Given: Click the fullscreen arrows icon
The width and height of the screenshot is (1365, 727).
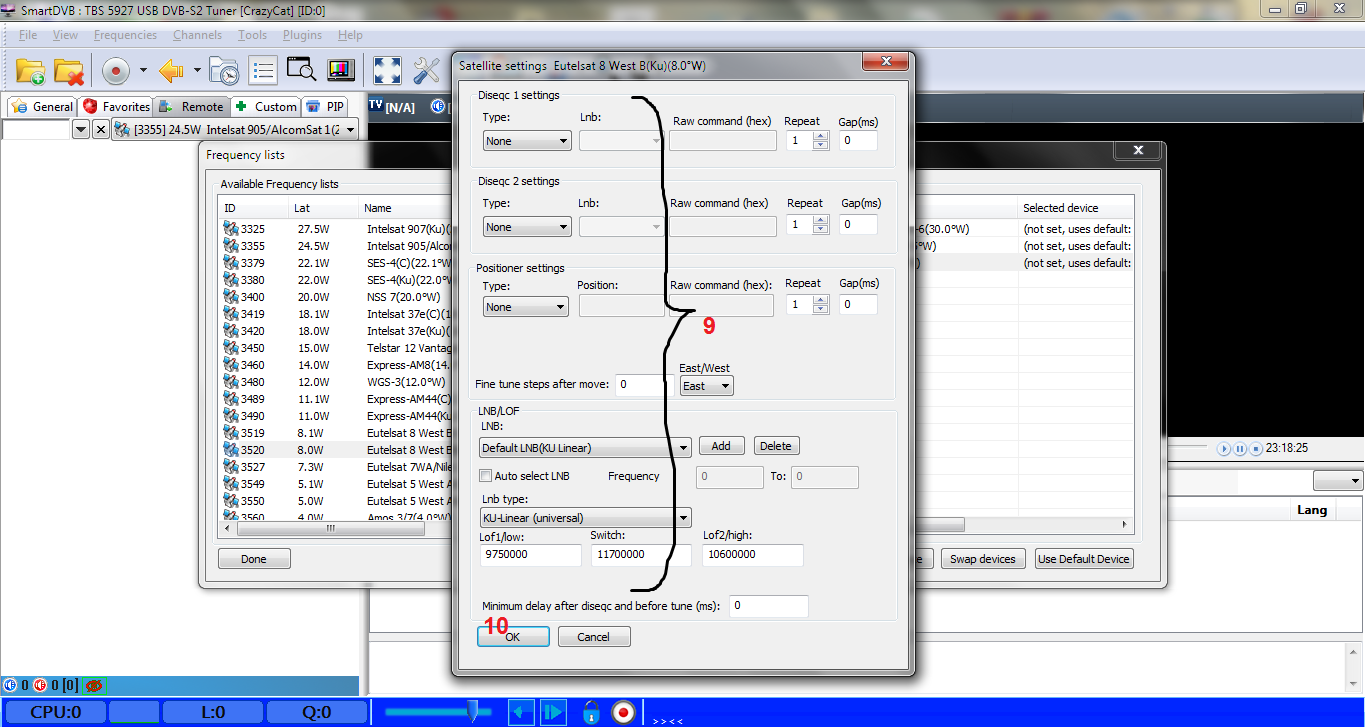Looking at the screenshot, I should [x=387, y=71].
